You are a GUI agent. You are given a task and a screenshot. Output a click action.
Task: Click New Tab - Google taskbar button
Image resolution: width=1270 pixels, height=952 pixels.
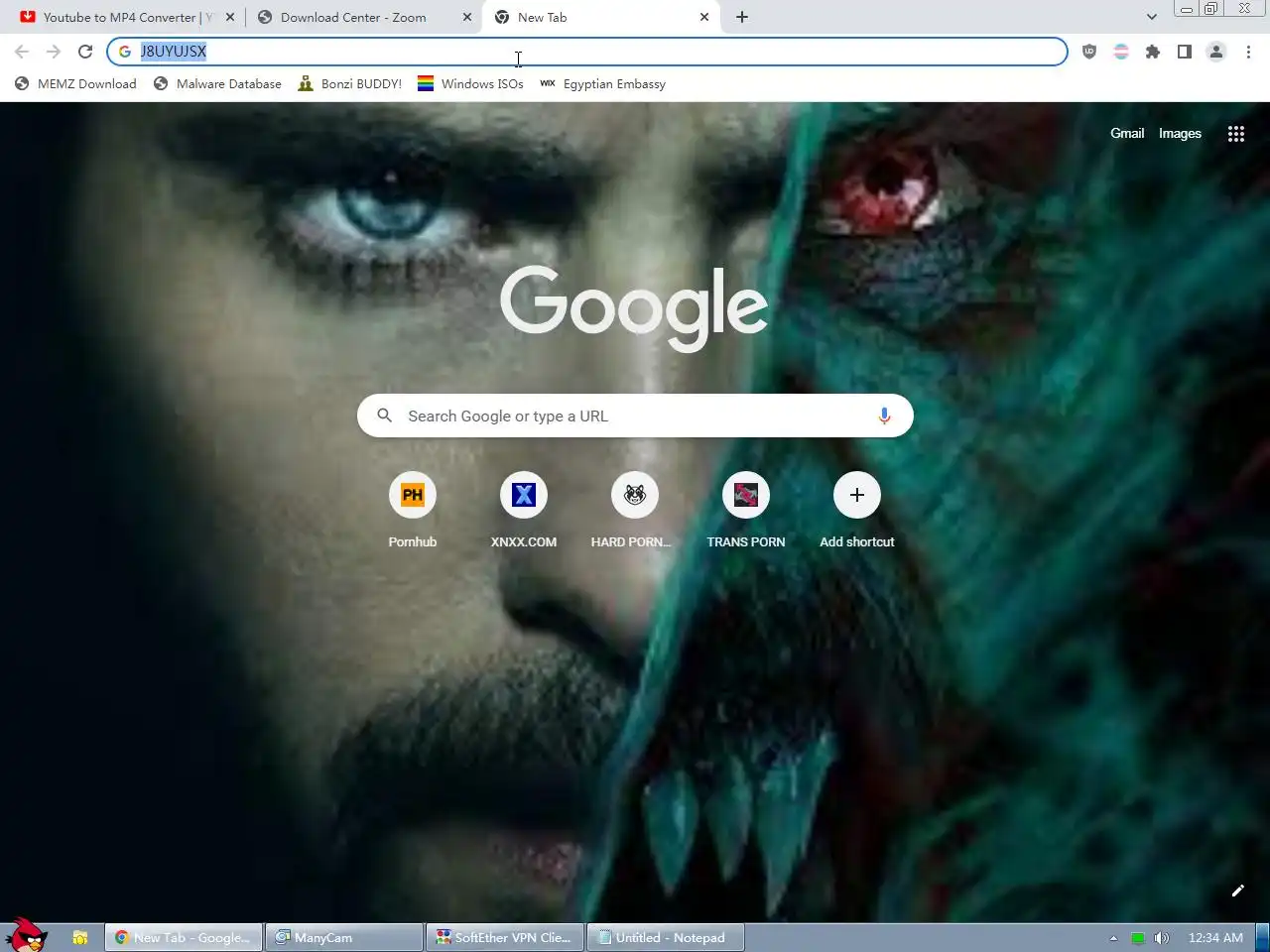coord(183,937)
